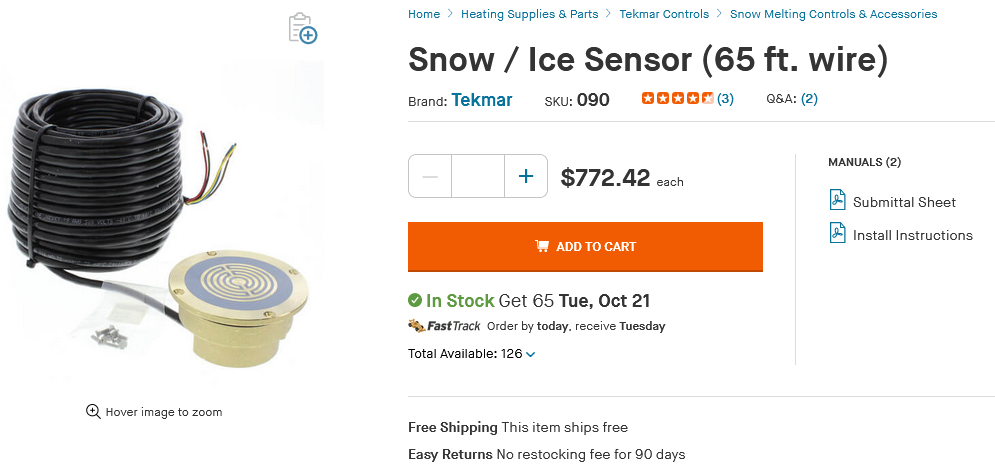Click the Install Instructions PDF icon
This screenshot has height=474, width=995.
(x=838, y=234)
